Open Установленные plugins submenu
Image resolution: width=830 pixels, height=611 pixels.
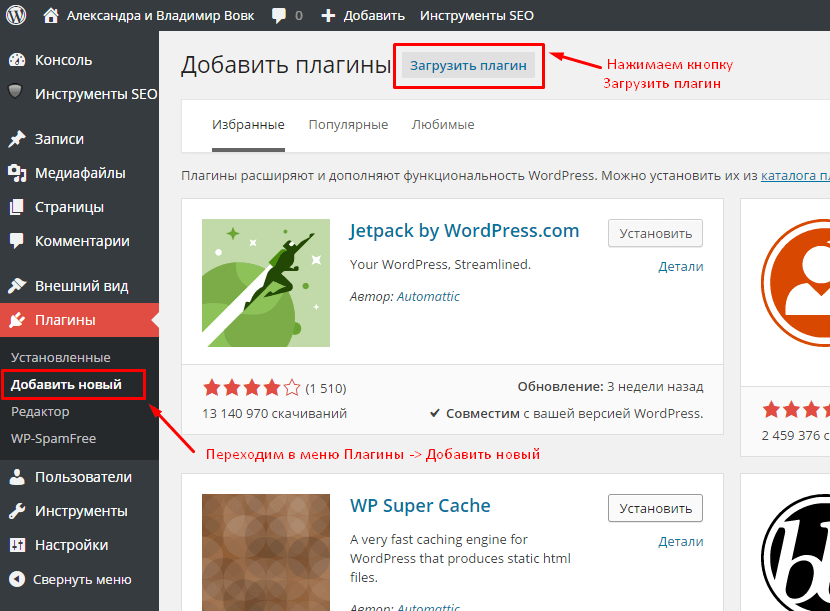(x=60, y=357)
